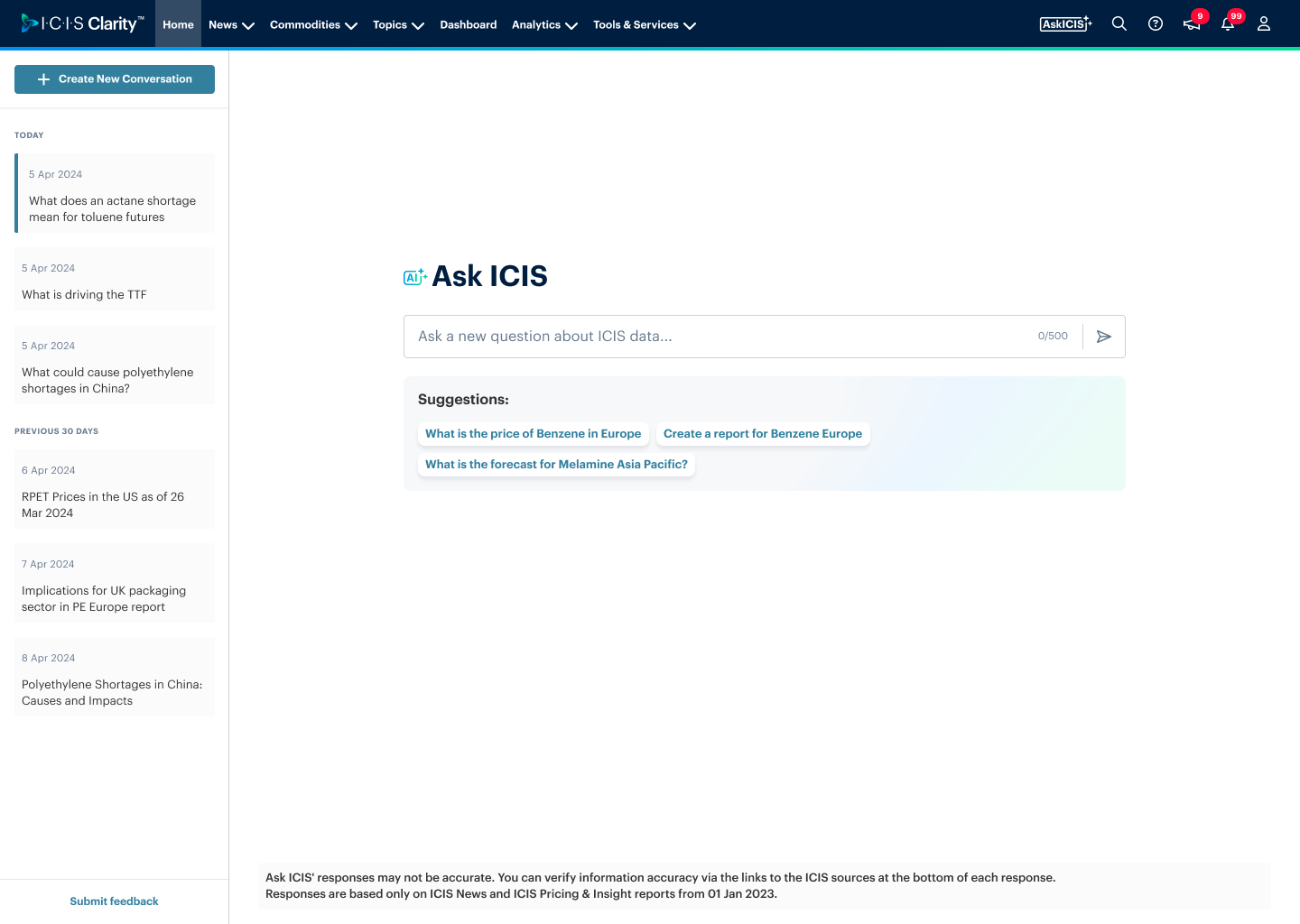Open the Topics dropdown menu

click(x=397, y=24)
